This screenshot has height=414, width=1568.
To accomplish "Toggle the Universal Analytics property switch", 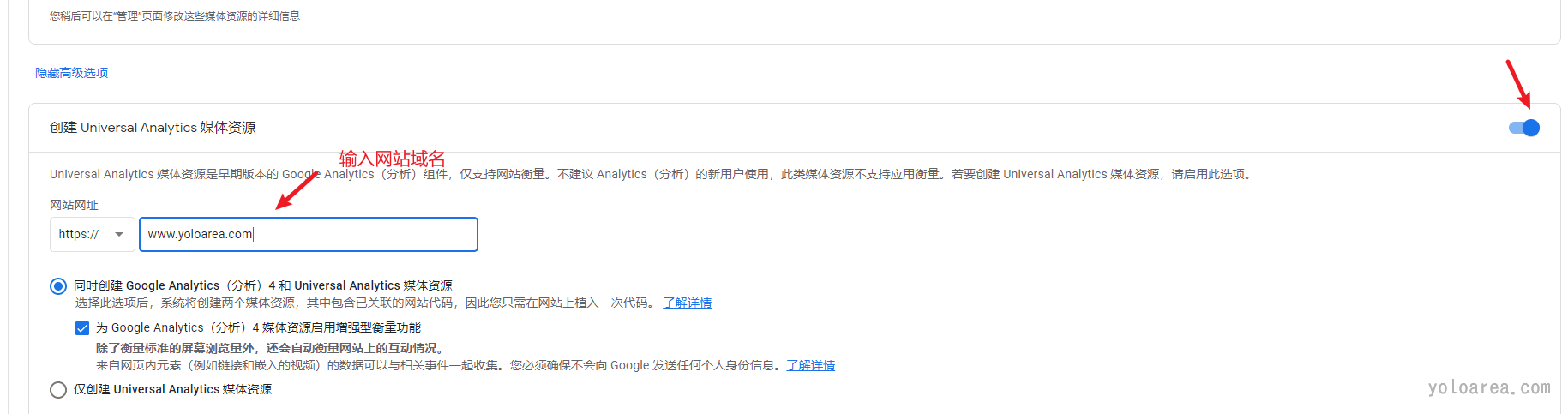I will pyautogui.click(x=1523, y=128).
